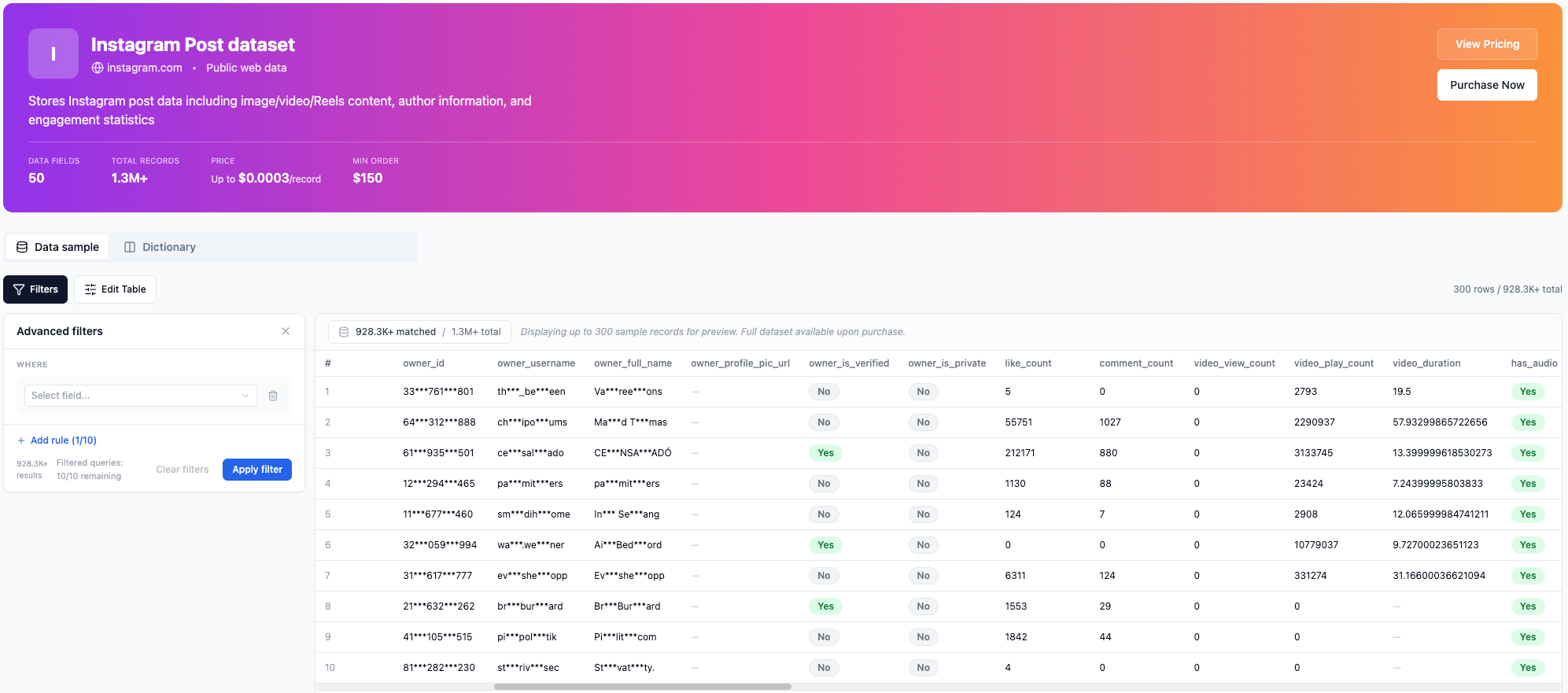Click the database icon in matched count chip
The image size is (1568, 693).
tap(344, 332)
